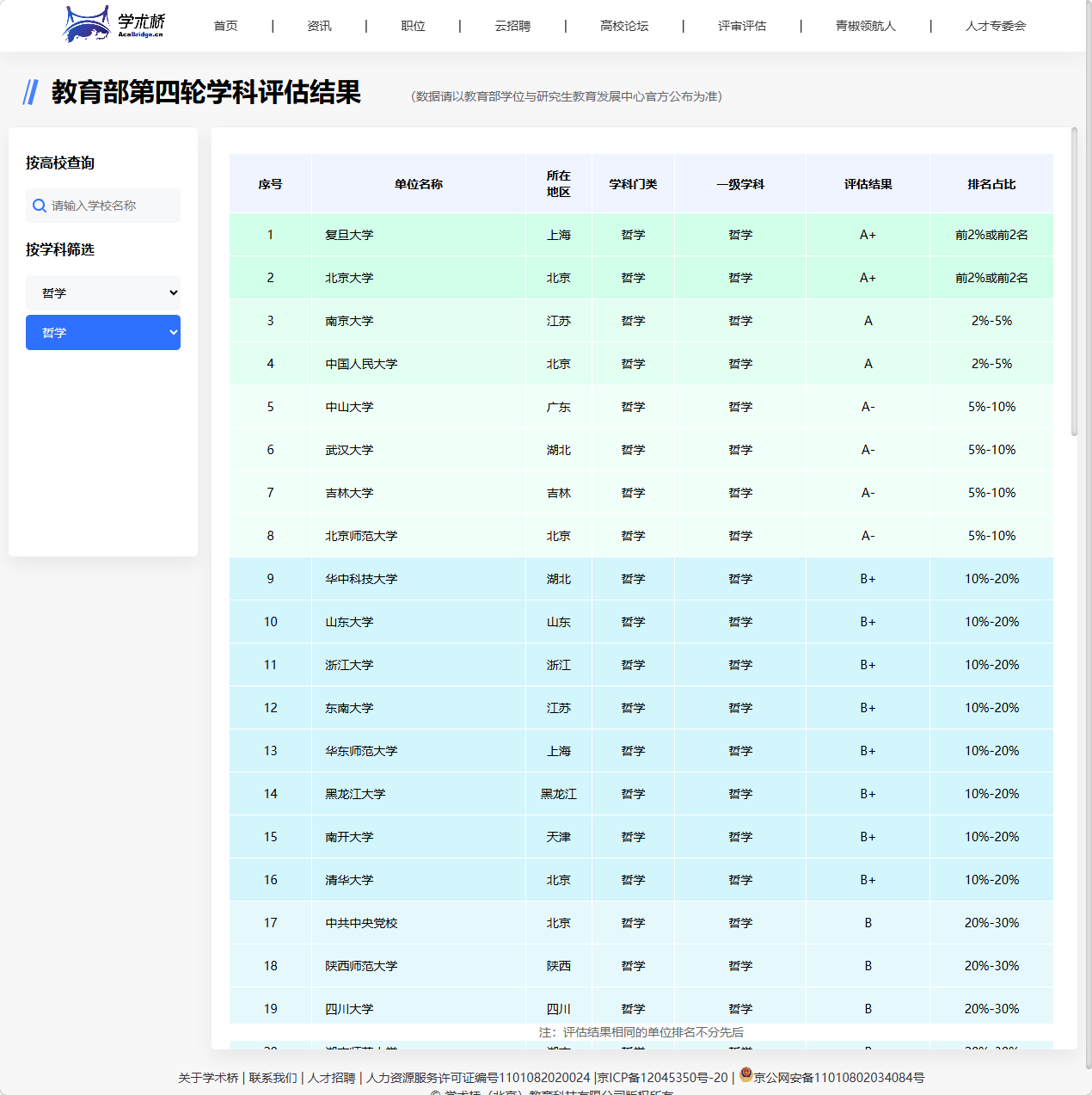Expand the 哲学 filter selector
Image resolution: width=1092 pixels, height=1095 pixels.
pos(103,292)
